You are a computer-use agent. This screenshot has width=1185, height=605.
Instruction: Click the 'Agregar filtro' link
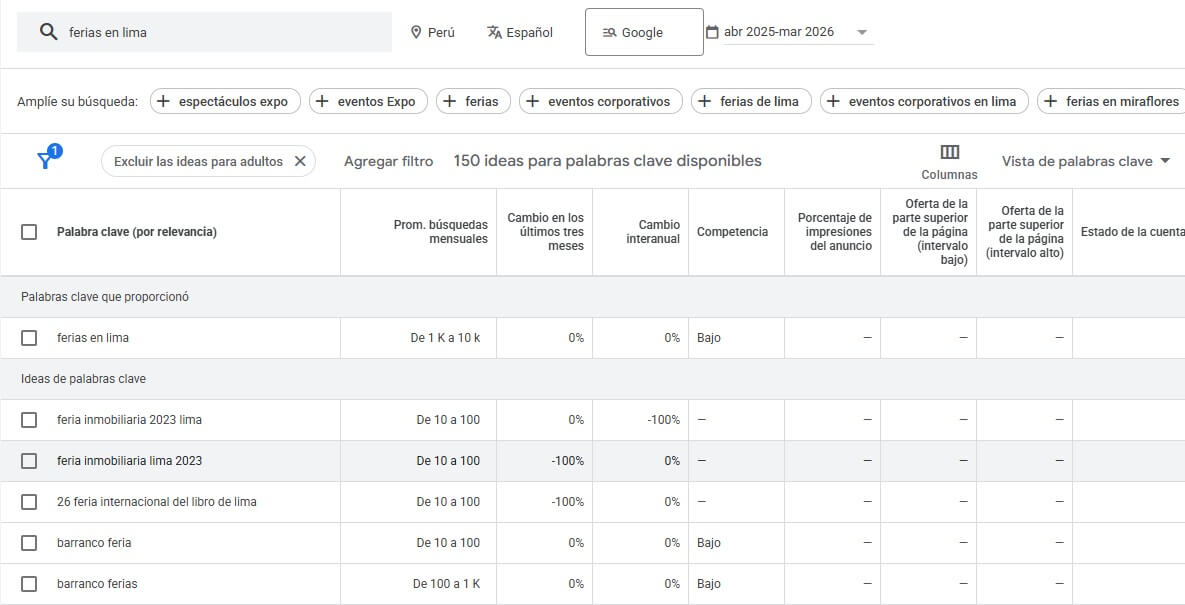tap(388, 161)
